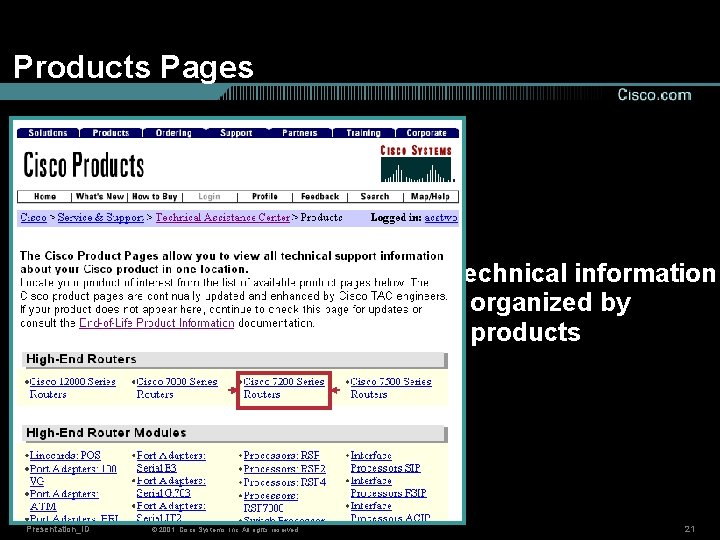
Task: Switch to the Support tab
Action: click(x=236, y=133)
